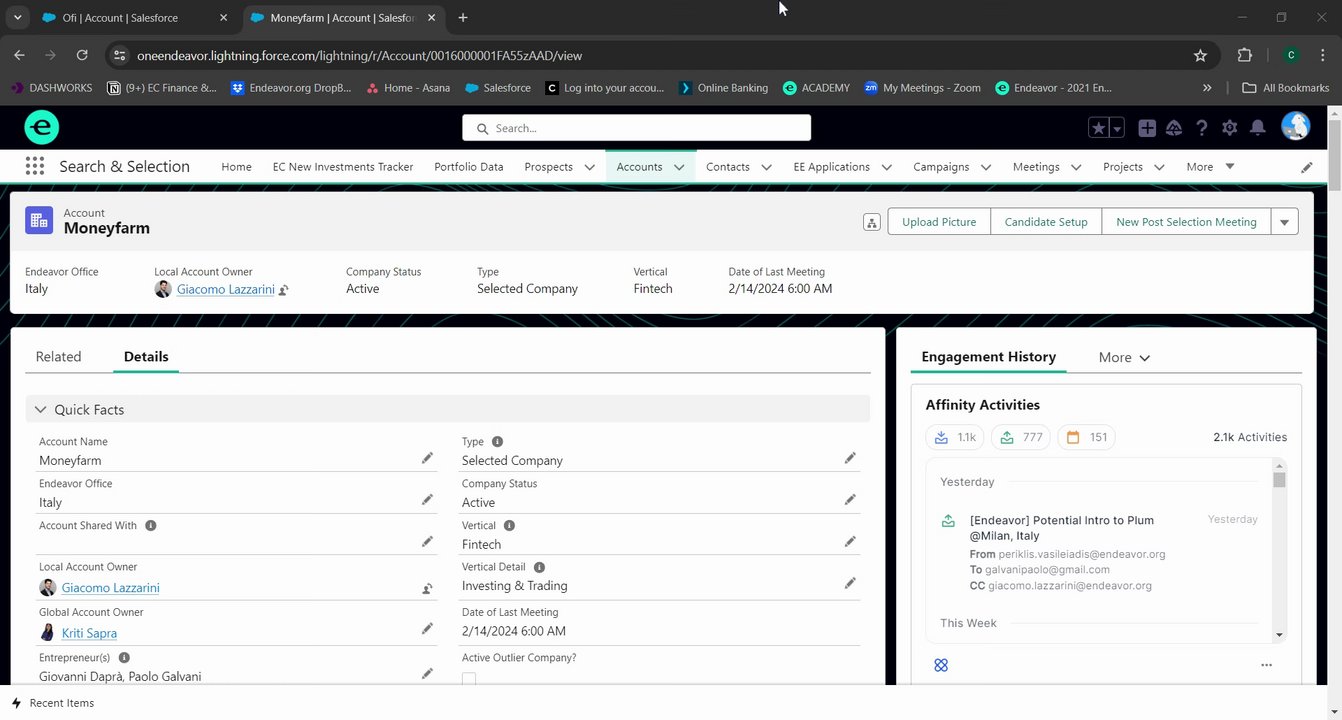The image size is (1342, 720).
Task: Change Local Account Owner icon in details
Action: point(427,588)
